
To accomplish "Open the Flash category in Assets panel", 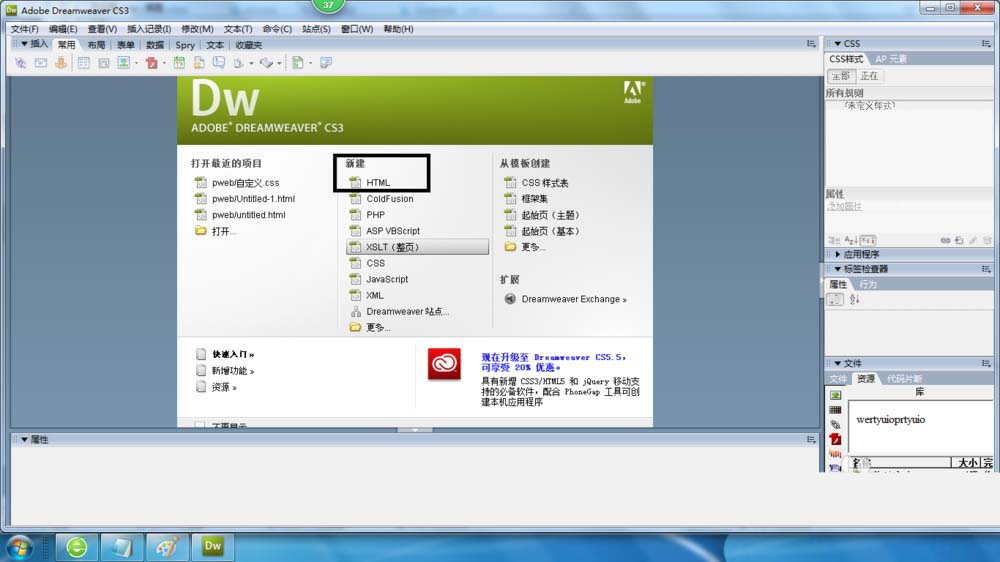I will click(835, 440).
